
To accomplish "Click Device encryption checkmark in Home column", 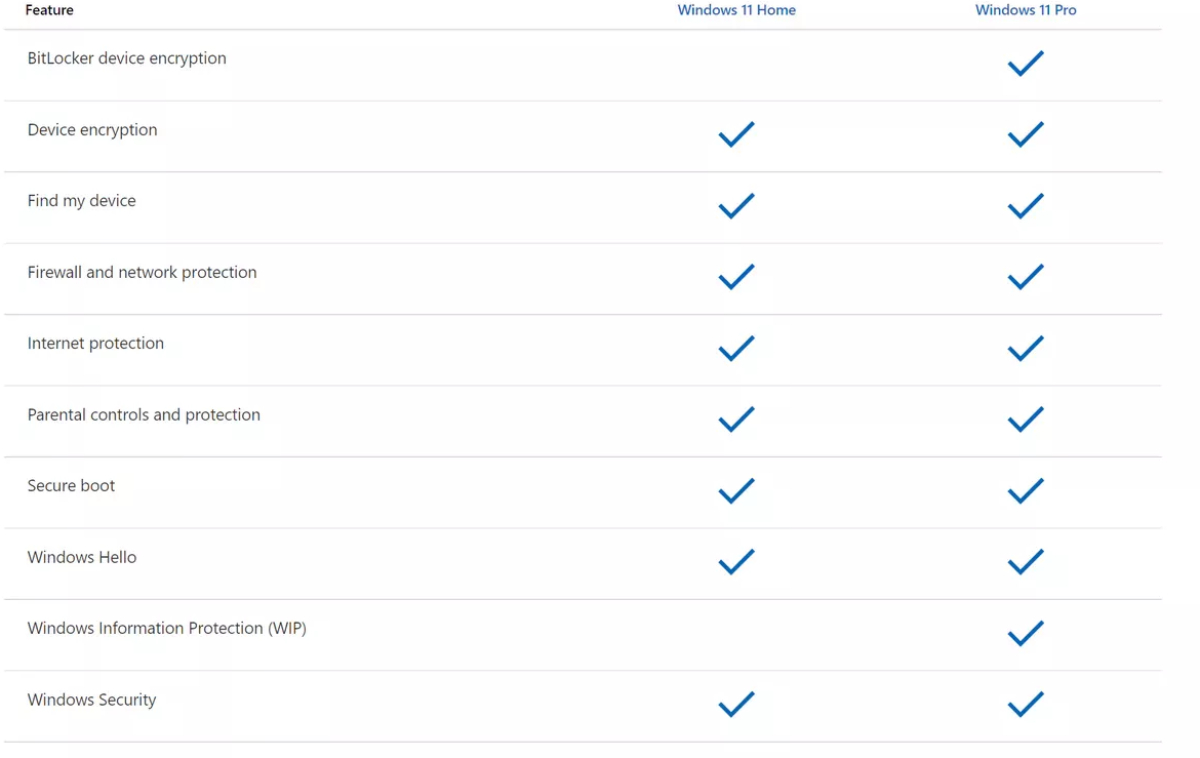I will click(x=736, y=135).
